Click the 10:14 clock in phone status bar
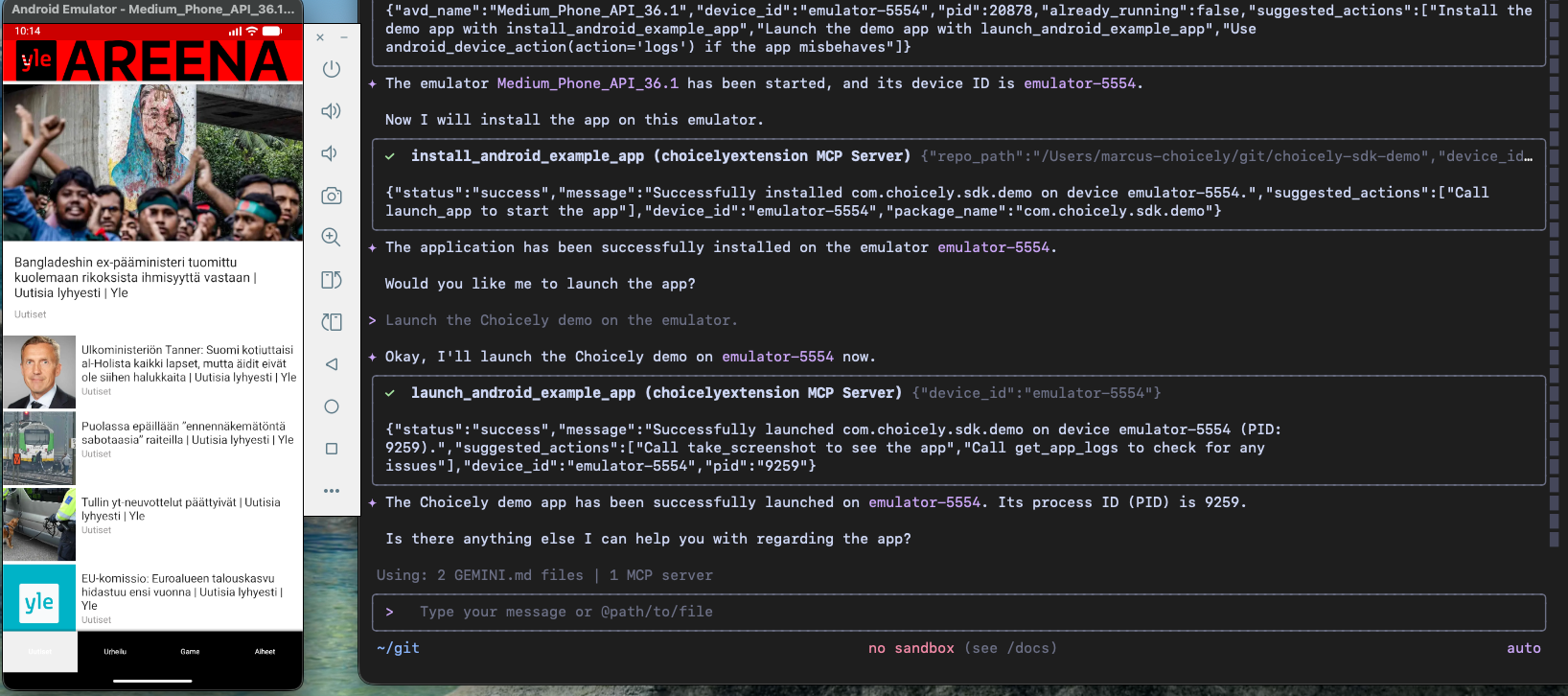This screenshot has width=1568, height=696. coord(28,31)
